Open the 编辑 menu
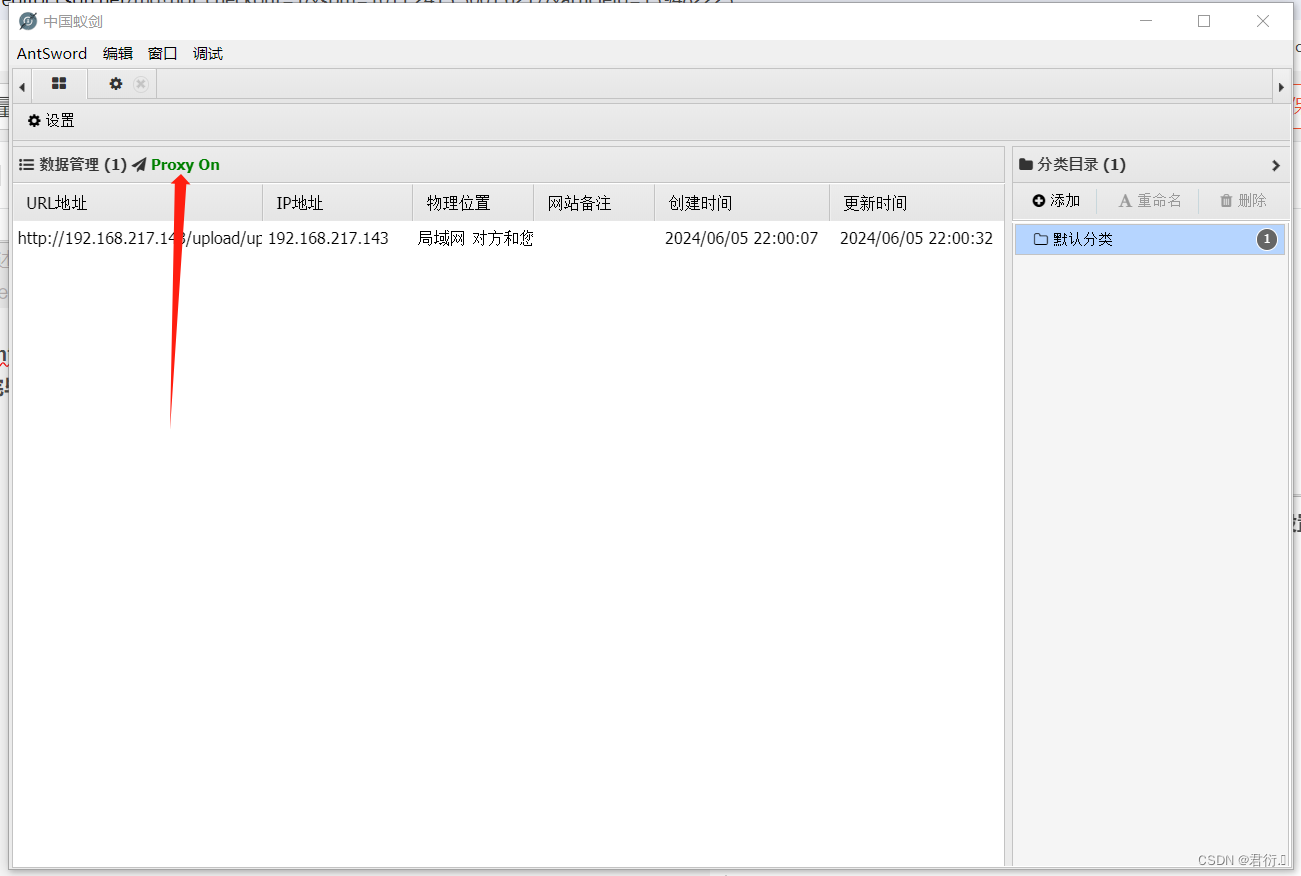The image size is (1301, 876). point(118,54)
